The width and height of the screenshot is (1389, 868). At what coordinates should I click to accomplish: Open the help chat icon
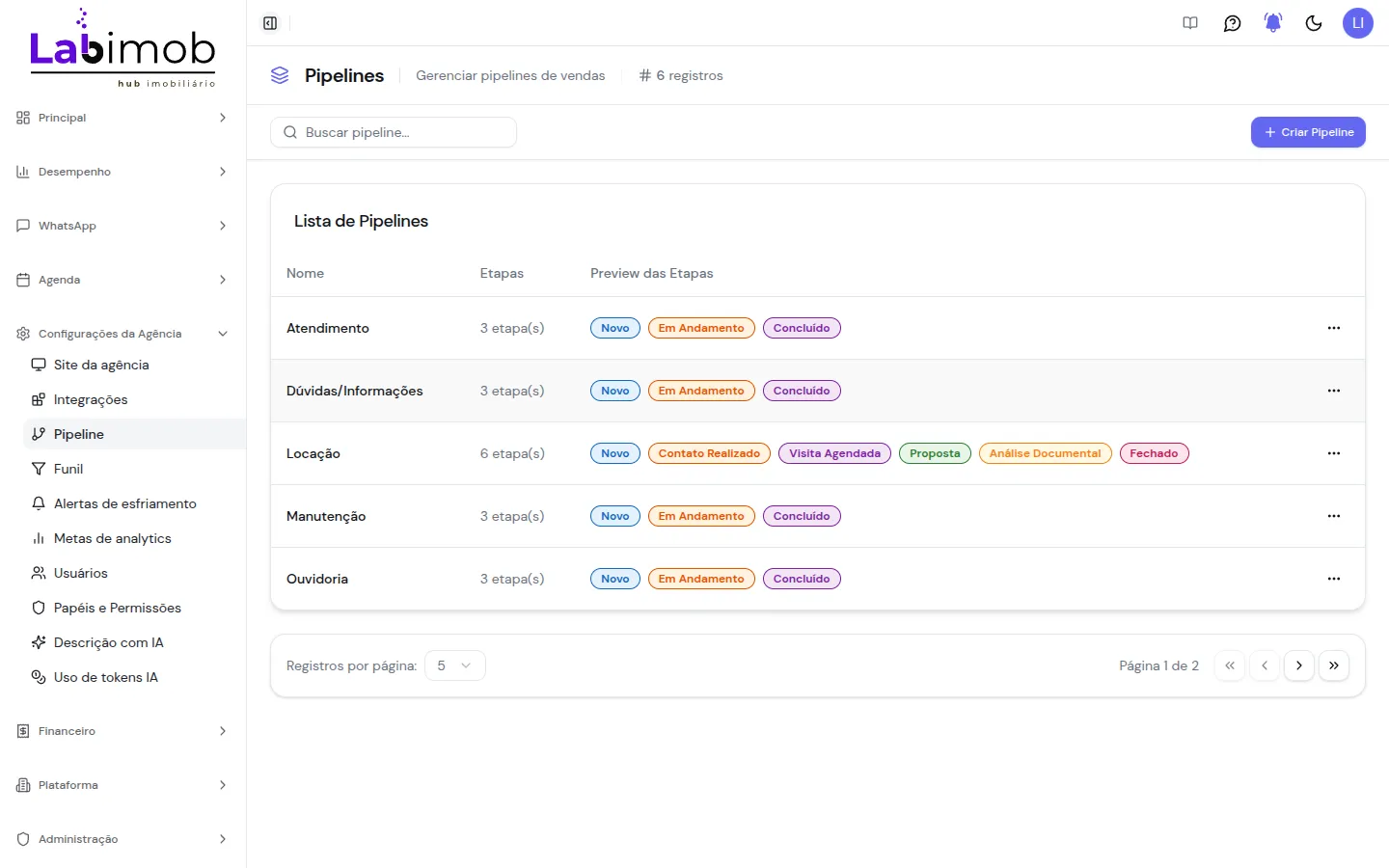click(1232, 23)
